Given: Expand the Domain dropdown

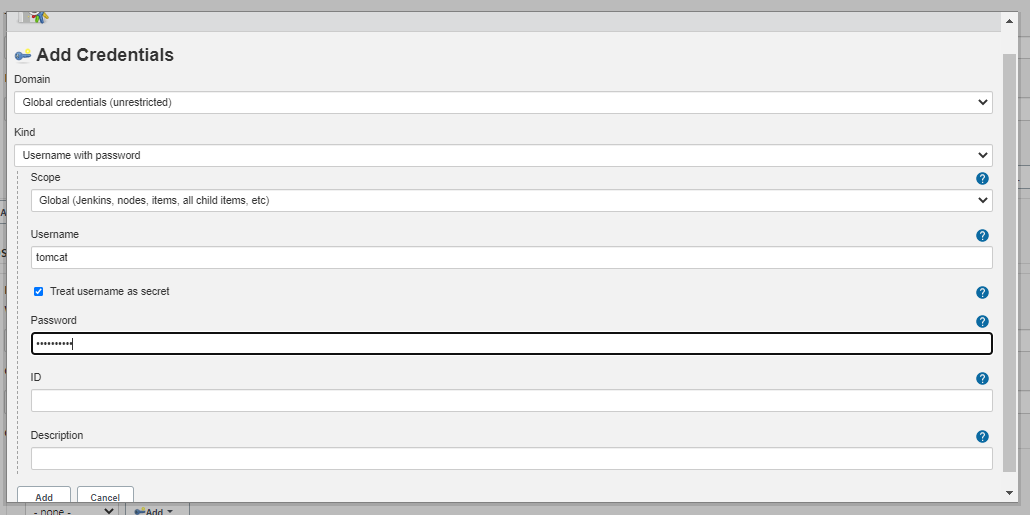Looking at the screenshot, I should tap(503, 102).
